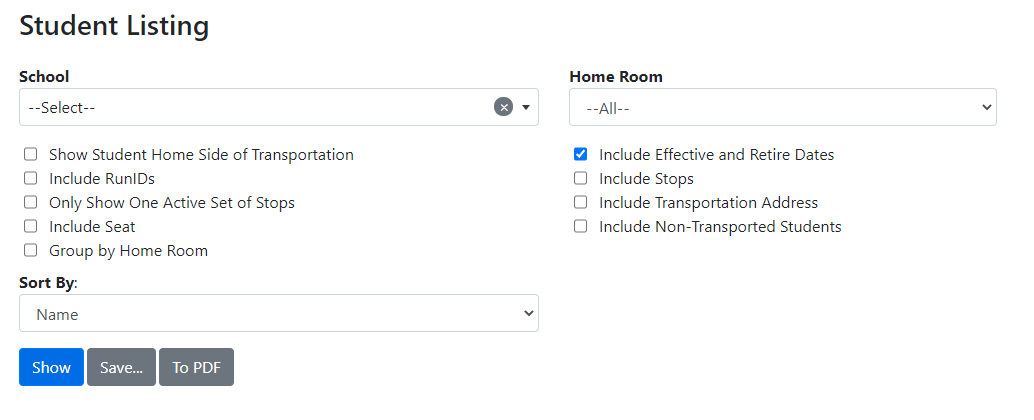Open the Sort By dropdown

(278, 313)
